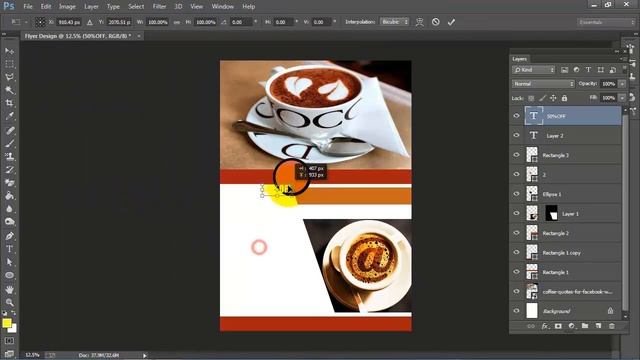Click the rotation angle input field
The image size is (640, 360).
coord(241,22)
